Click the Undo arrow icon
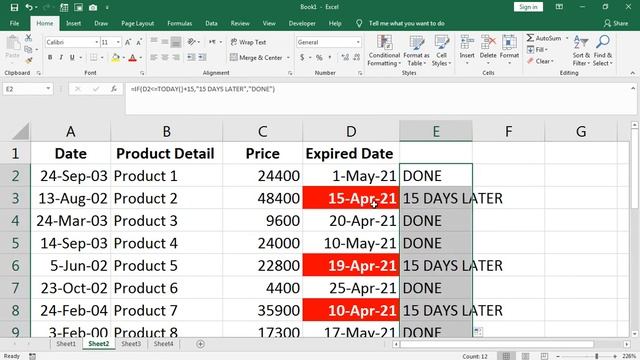 click(29, 7)
